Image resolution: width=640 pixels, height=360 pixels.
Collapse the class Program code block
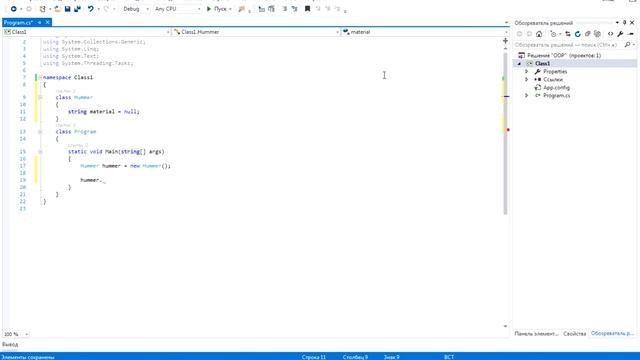click(x=40, y=132)
